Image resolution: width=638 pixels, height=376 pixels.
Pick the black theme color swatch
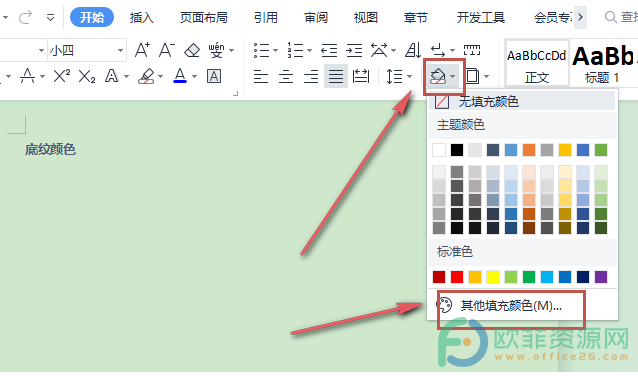point(457,150)
